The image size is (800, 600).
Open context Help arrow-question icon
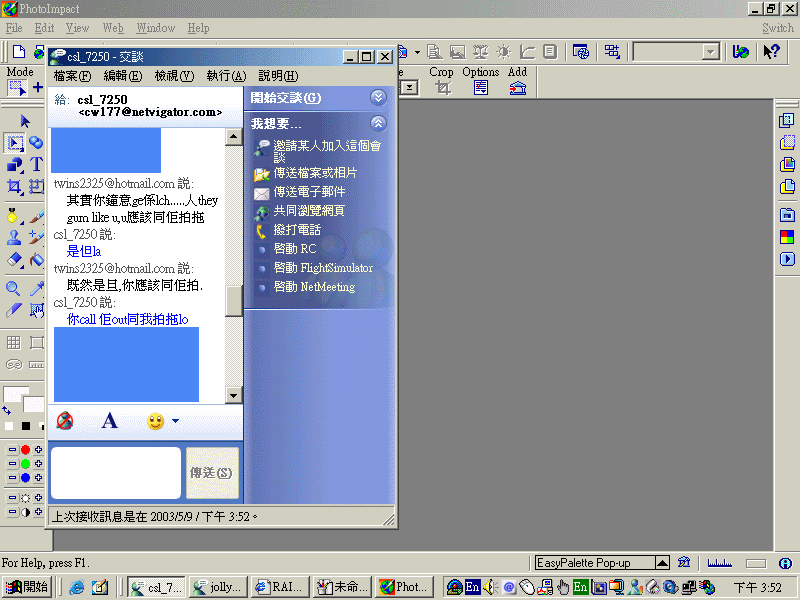[x=771, y=52]
